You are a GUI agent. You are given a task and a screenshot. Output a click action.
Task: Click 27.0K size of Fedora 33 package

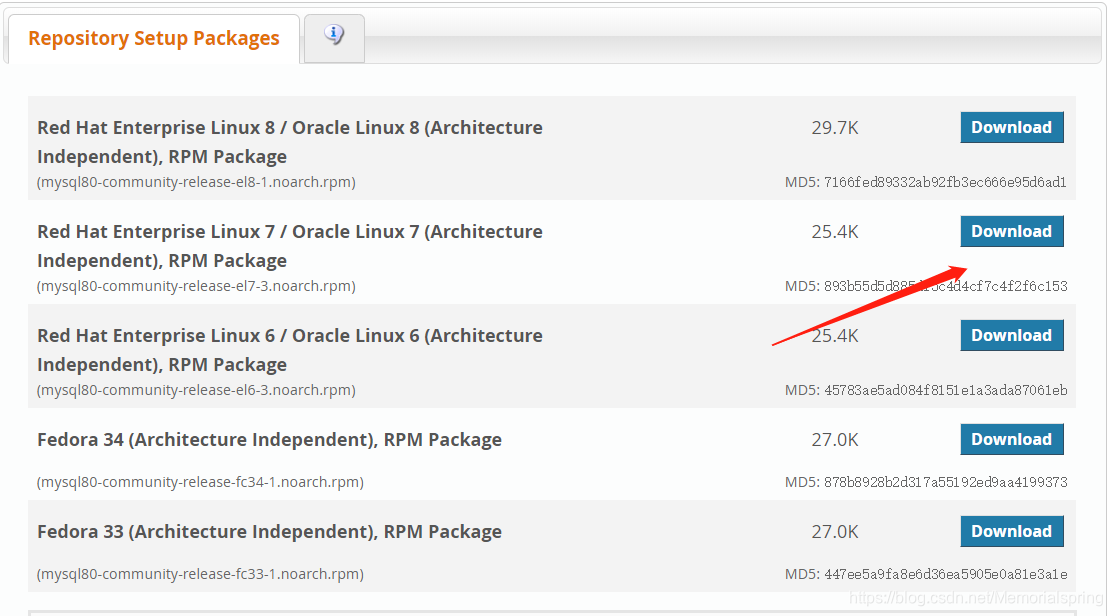835,532
